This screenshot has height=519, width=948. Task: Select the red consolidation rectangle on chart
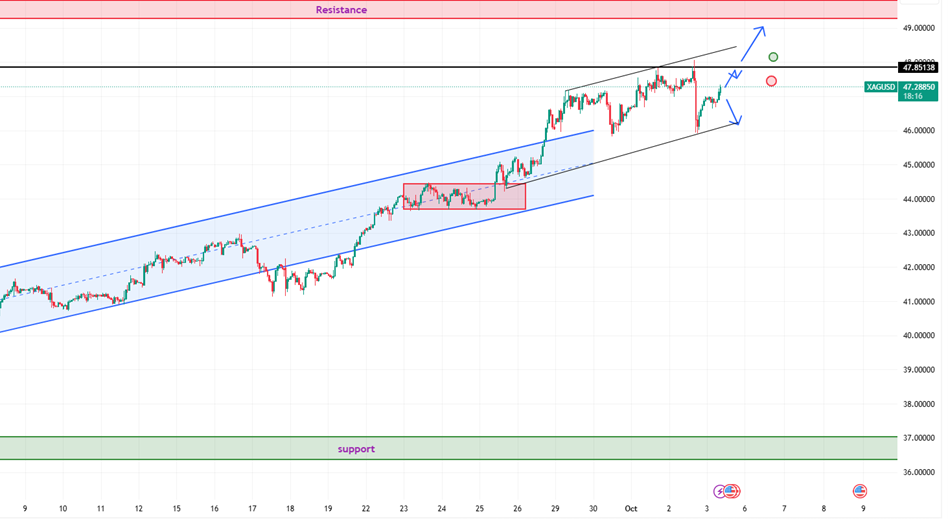pyautogui.click(x=464, y=196)
